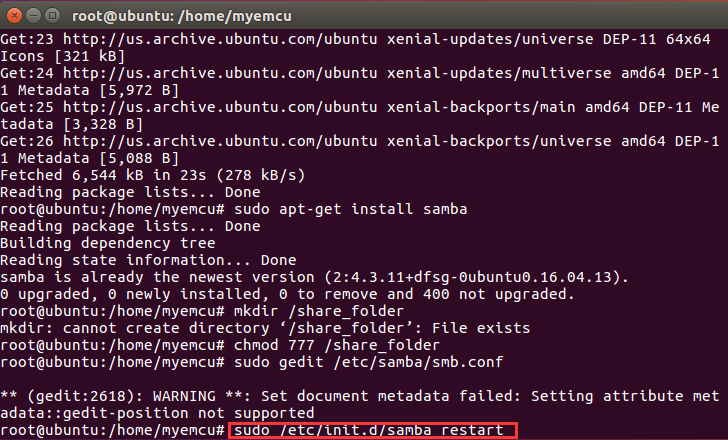This screenshot has height=440, width=728.
Task: Click the Get:24 xenial-updates multiverse URL
Action: 337,73
